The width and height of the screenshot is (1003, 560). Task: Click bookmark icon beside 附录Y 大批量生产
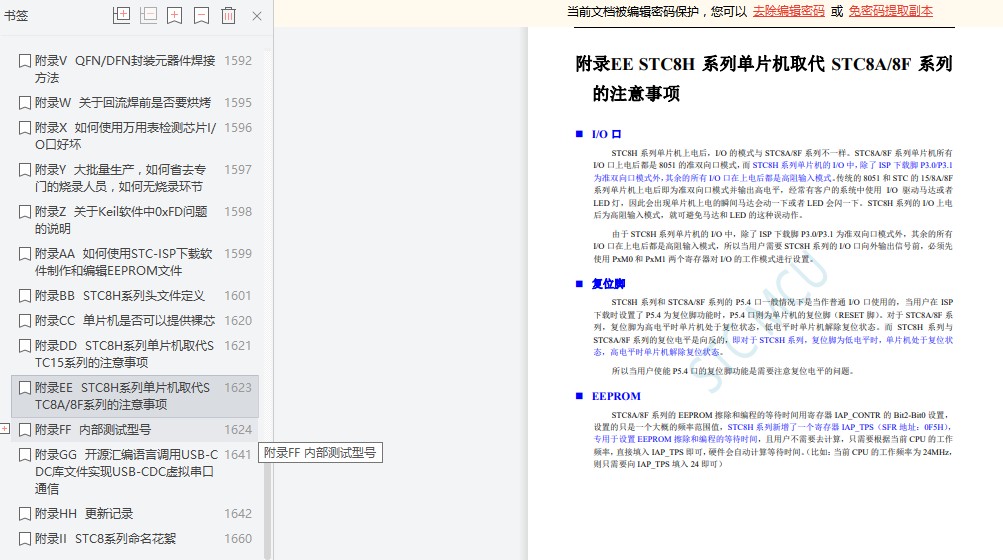25,170
